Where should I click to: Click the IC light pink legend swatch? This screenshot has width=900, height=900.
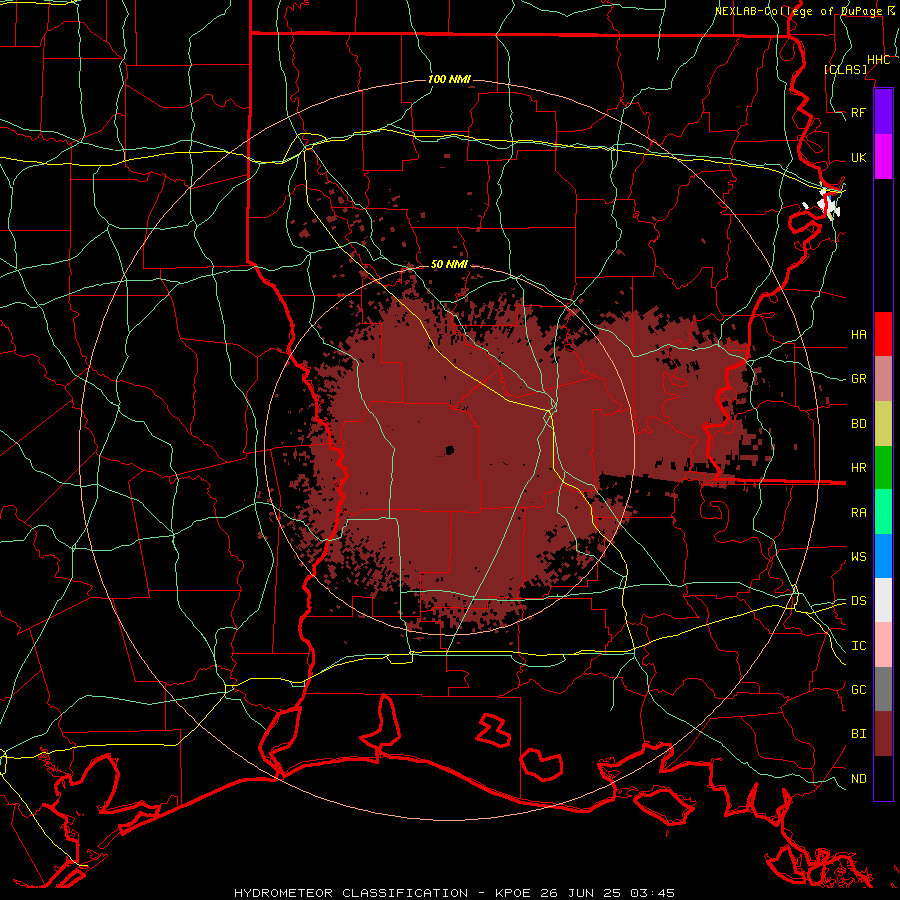(883, 645)
